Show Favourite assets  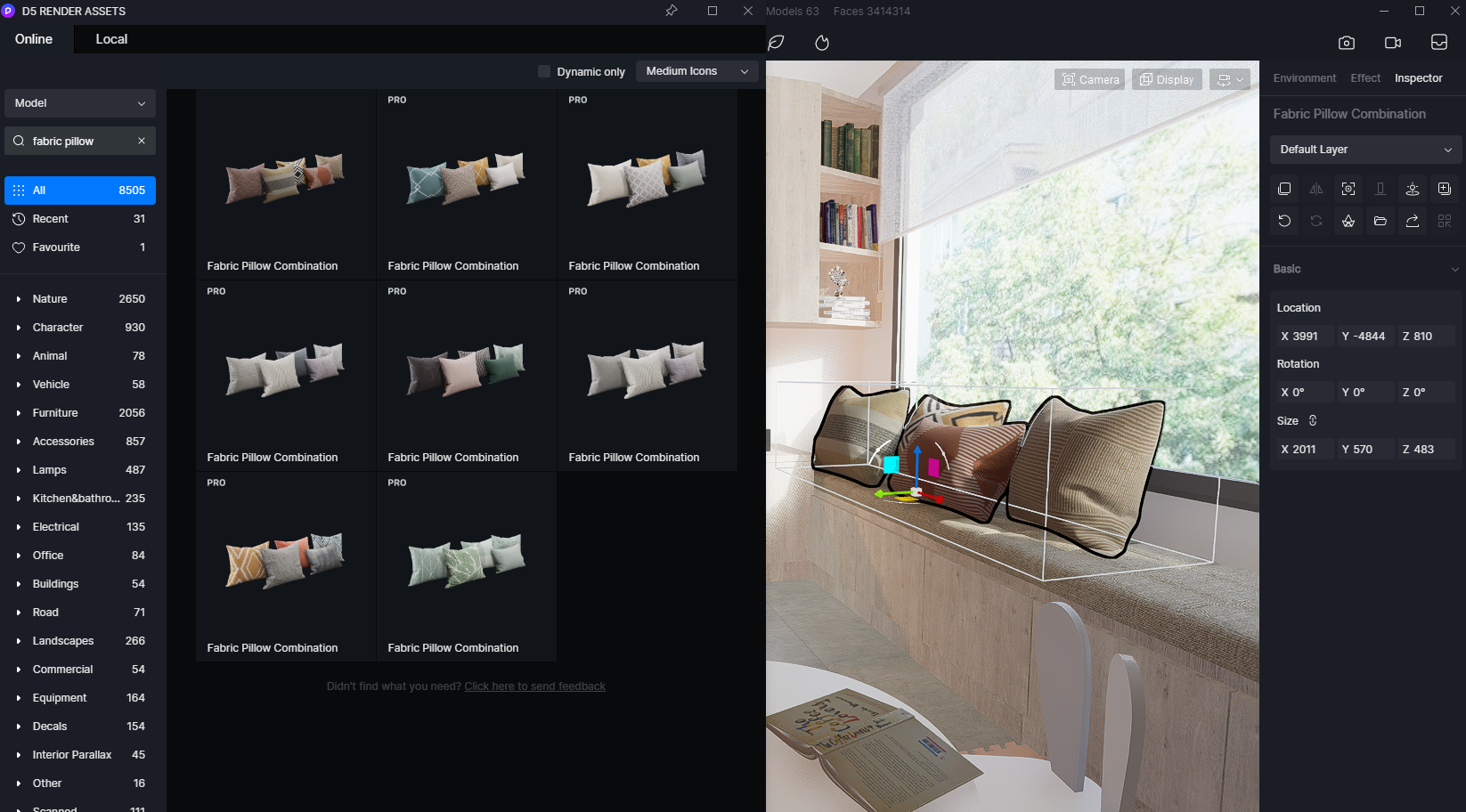(80, 248)
